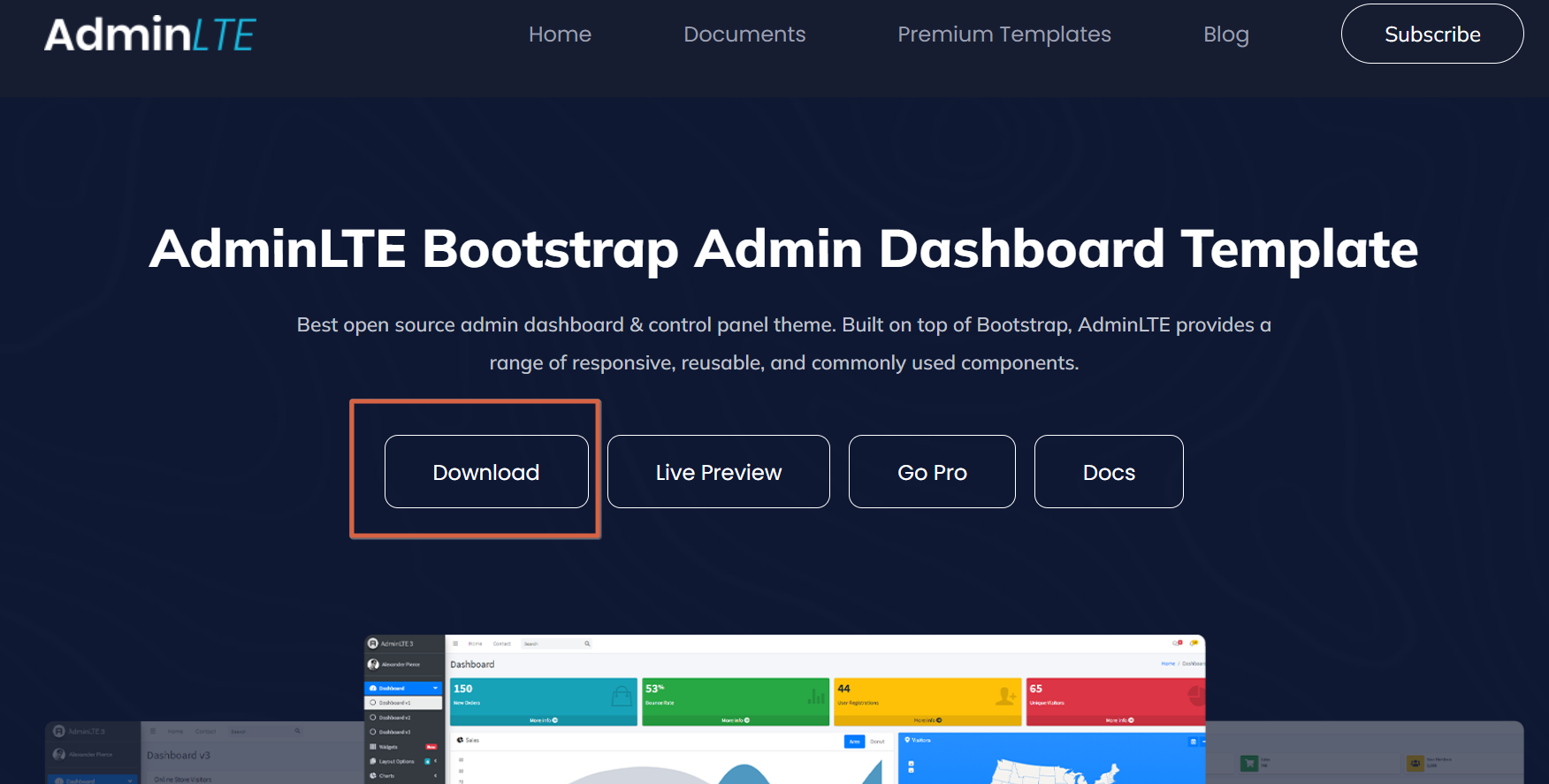Open the Docs button
This screenshot has width=1549, height=784.
pos(1109,472)
